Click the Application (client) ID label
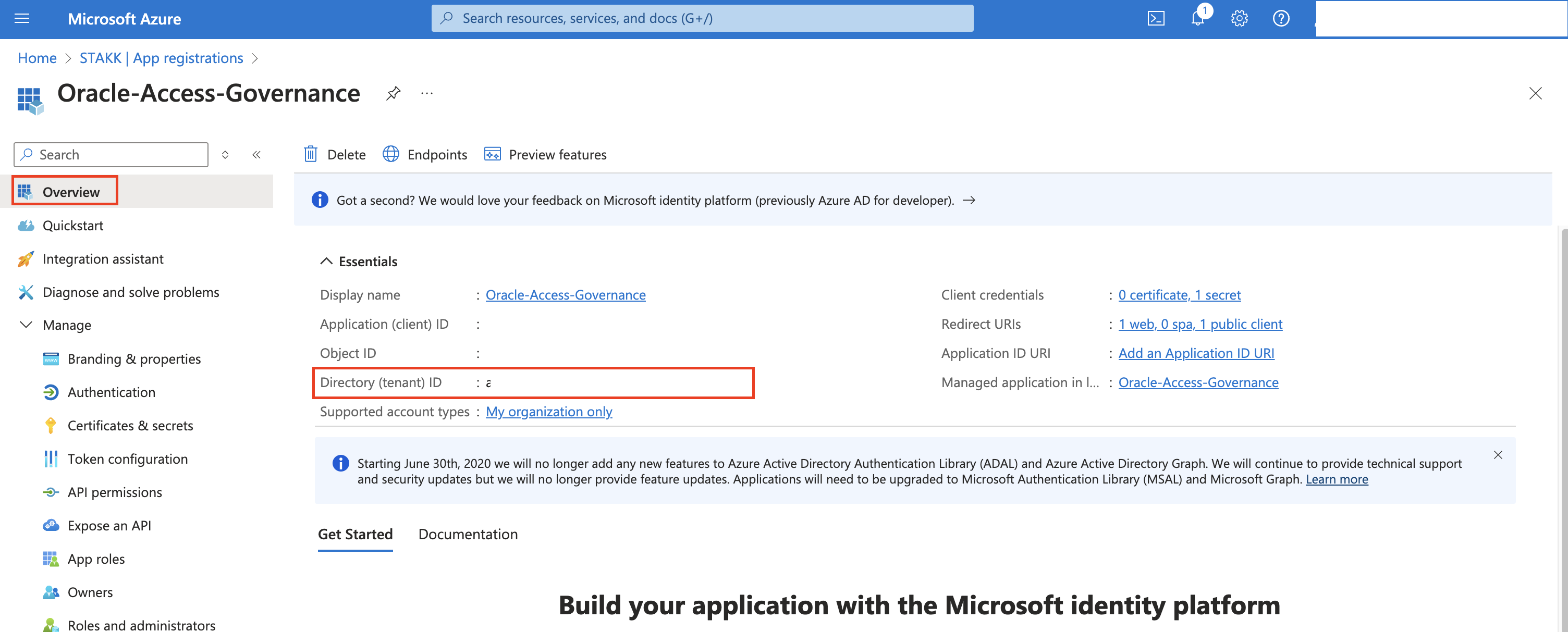1568x632 pixels. (384, 324)
